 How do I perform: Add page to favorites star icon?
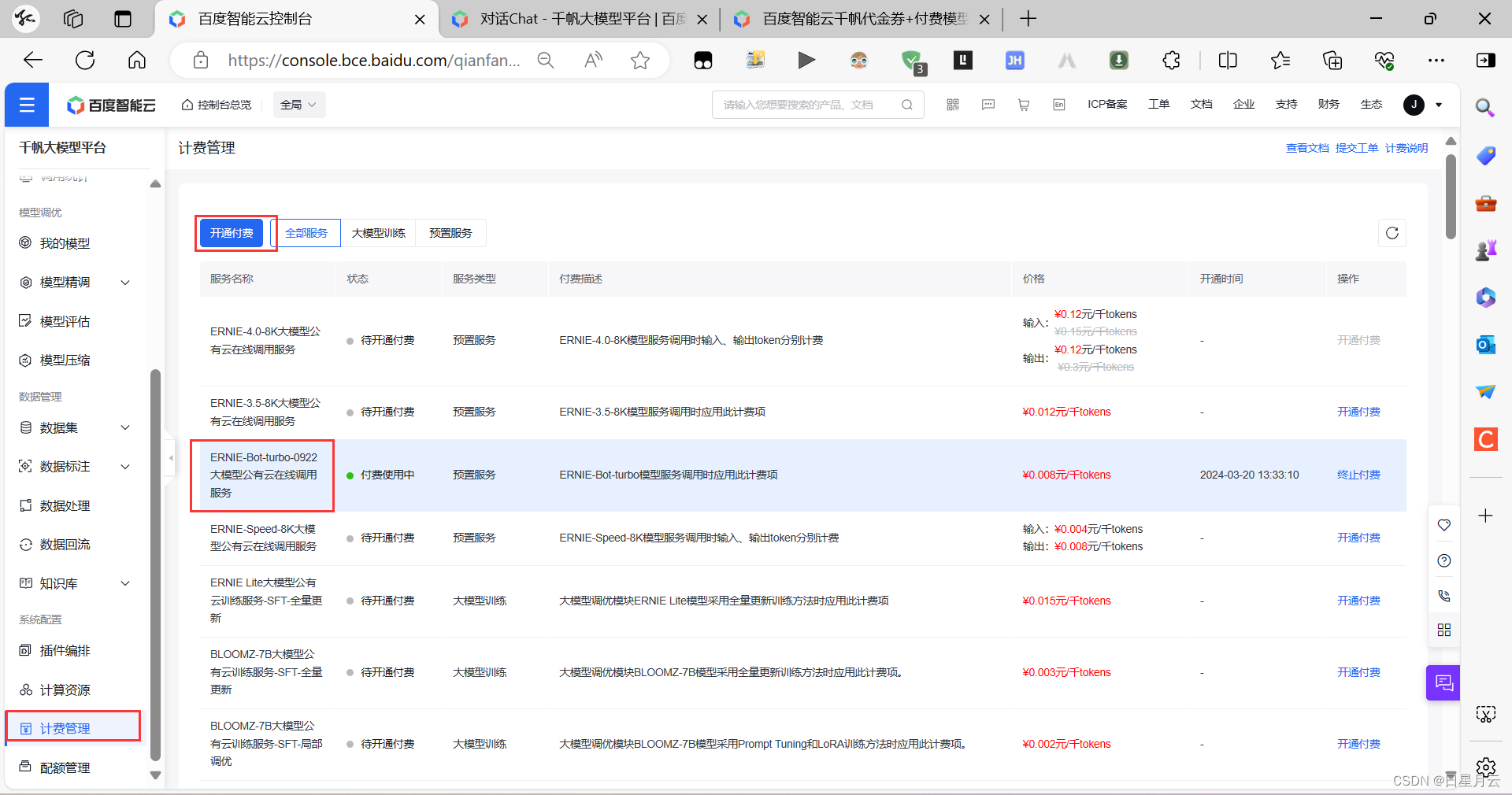(640, 60)
